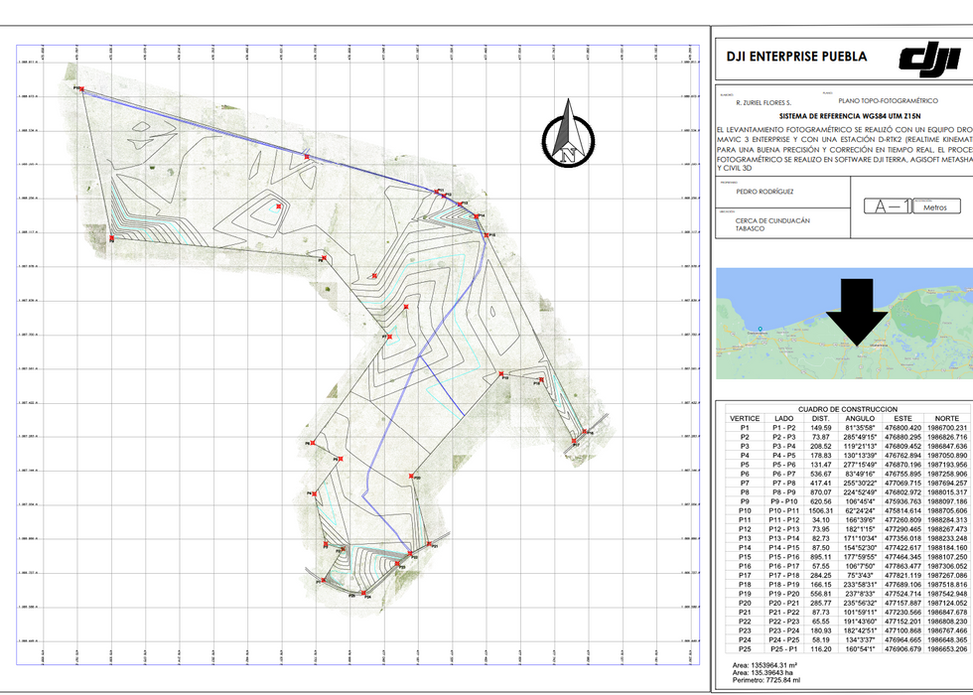The width and height of the screenshot is (973, 695).
Task: Select the red P17 vertex marker
Action: click(575, 441)
